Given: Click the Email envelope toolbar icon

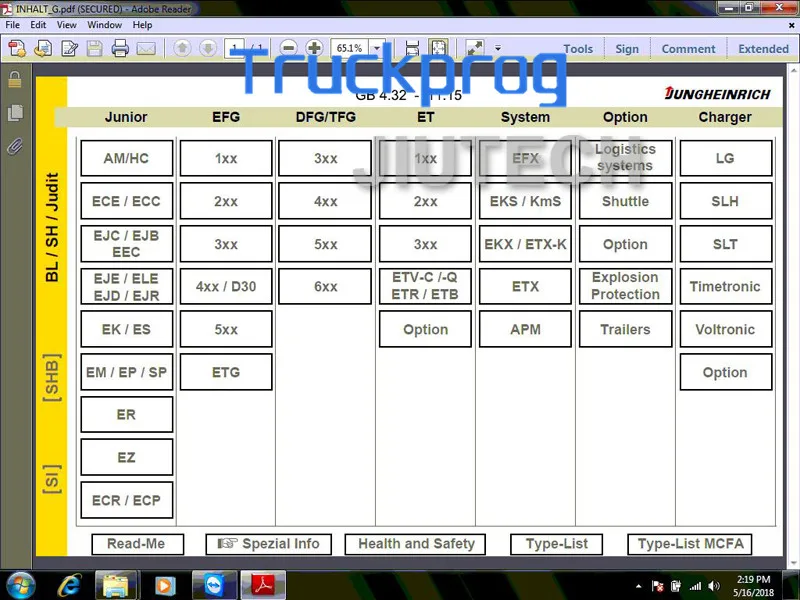Looking at the screenshot, I should pos(146,48).
